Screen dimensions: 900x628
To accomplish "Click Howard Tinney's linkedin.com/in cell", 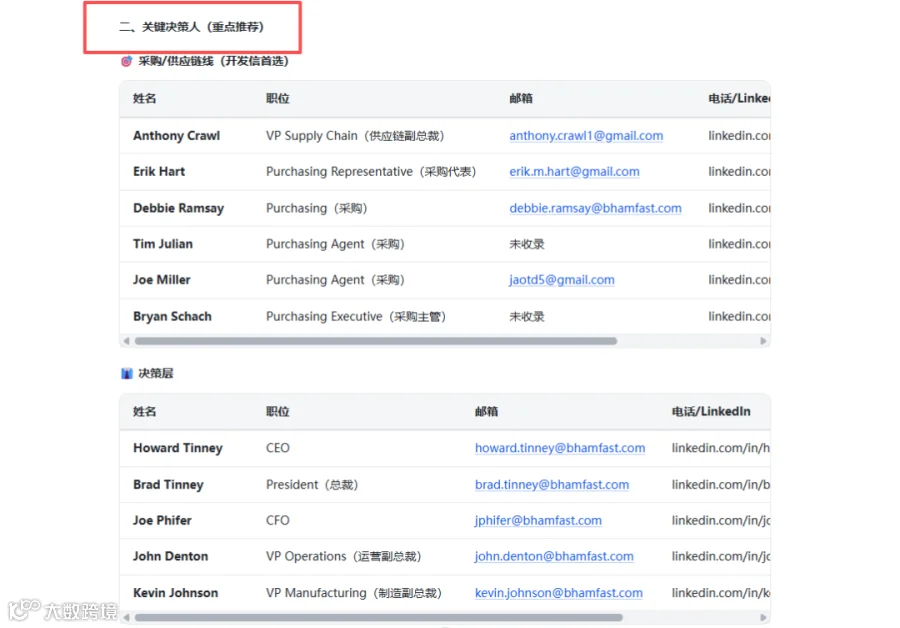I will click(x=720, y=448).
